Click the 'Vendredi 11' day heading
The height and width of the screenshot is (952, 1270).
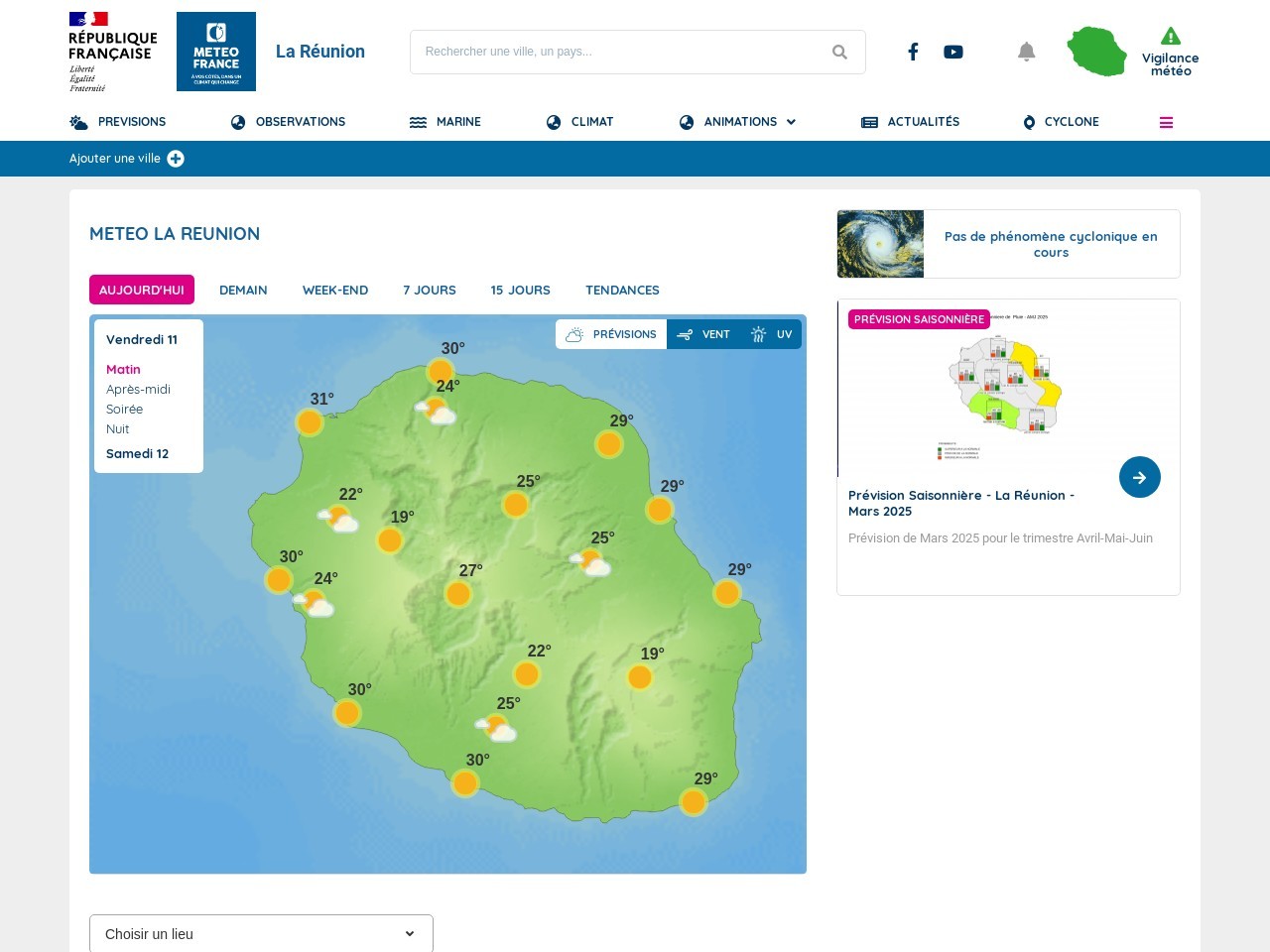(142, 339)
